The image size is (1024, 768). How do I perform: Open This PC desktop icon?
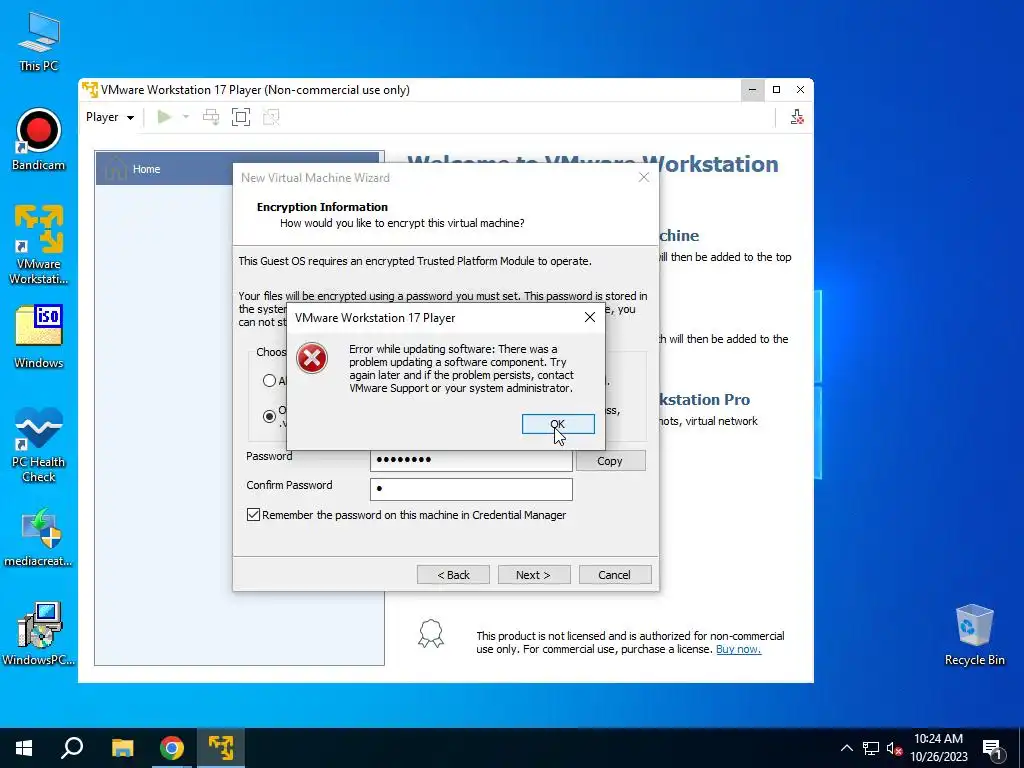(x=39, y=42)
